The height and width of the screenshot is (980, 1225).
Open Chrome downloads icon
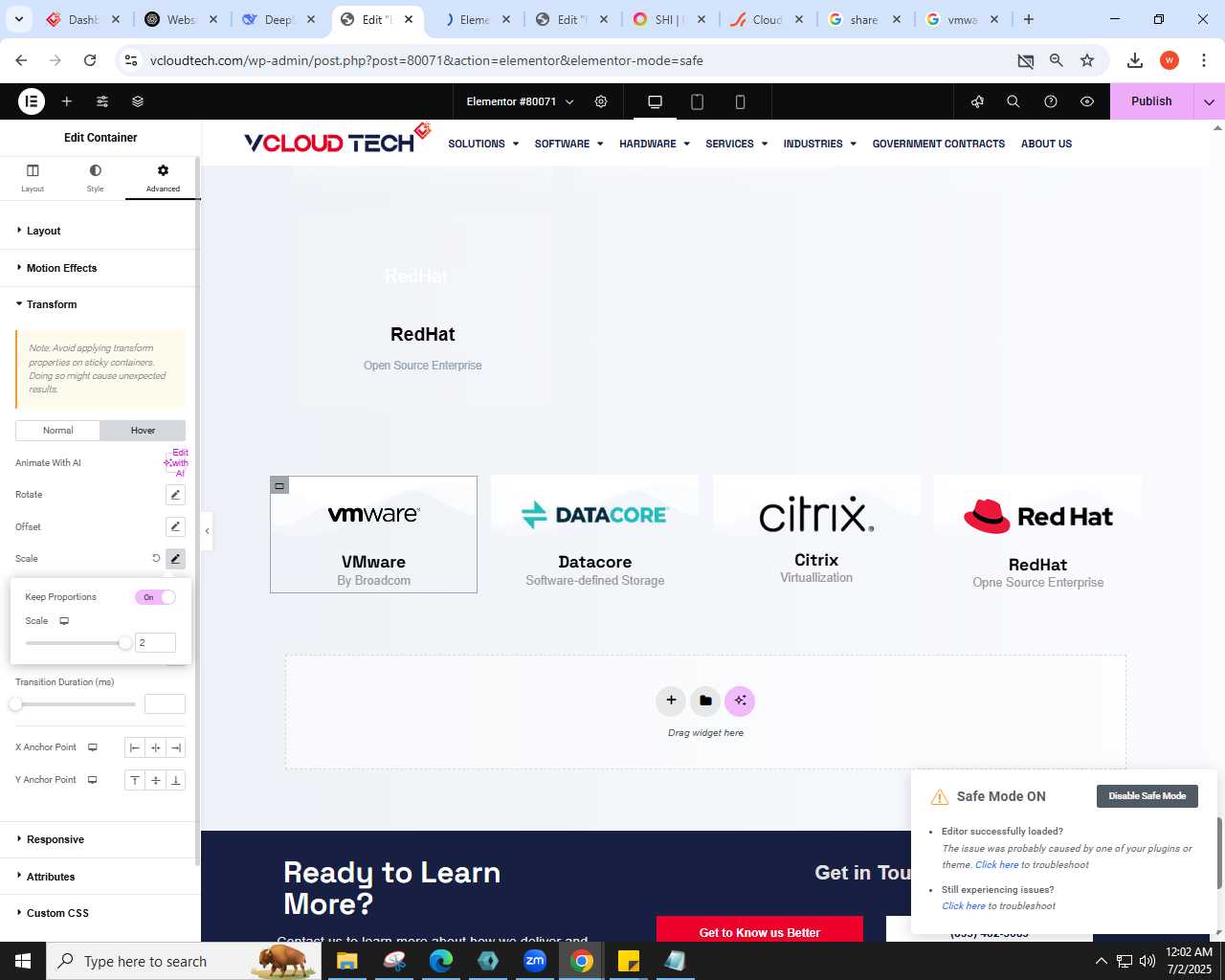(x=1135, y=60)
